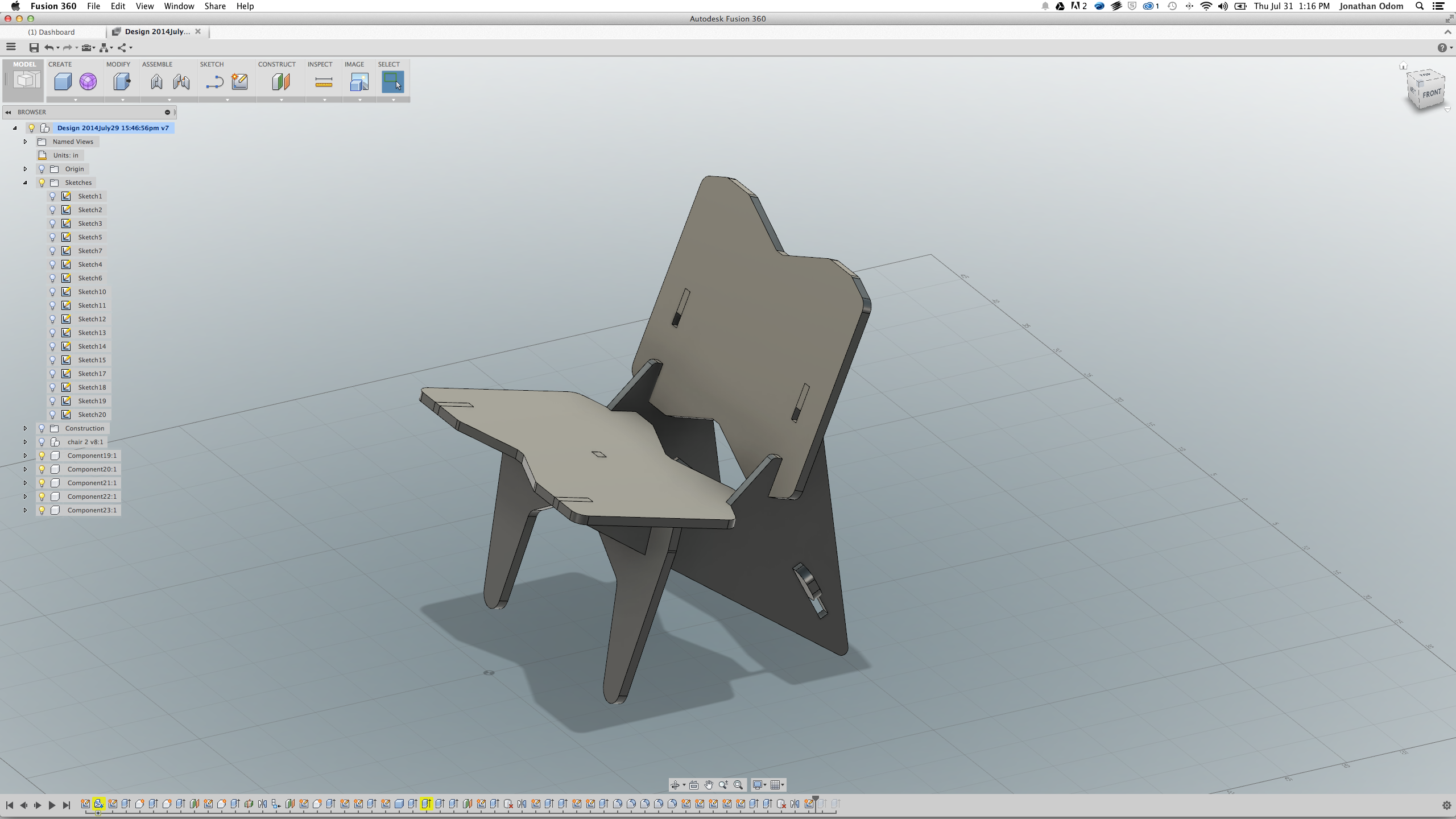This screenshot has width=1456, height=819.
Task: Open the Window menu
Action: pyautogui.click(x=179, y=6)
